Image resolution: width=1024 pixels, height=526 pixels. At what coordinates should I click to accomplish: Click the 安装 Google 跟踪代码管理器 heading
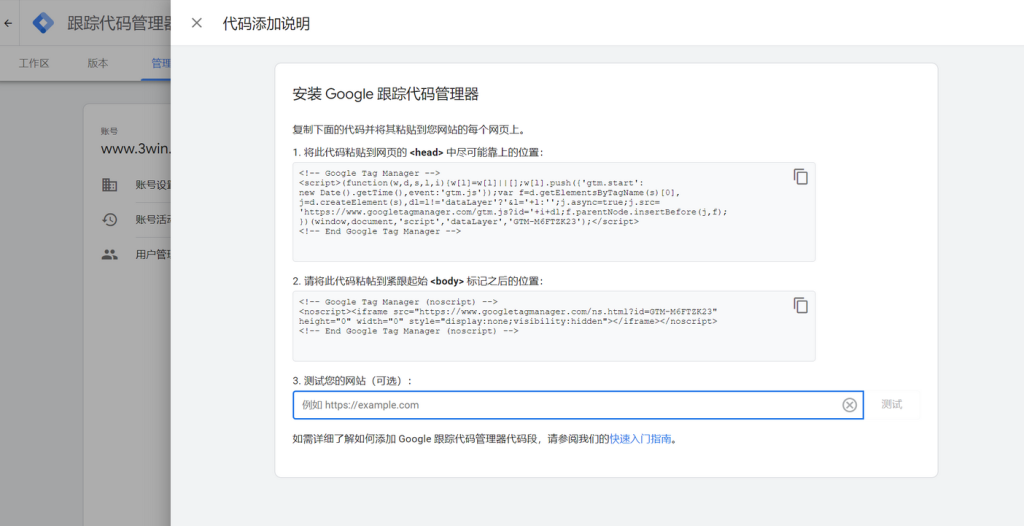385,94
